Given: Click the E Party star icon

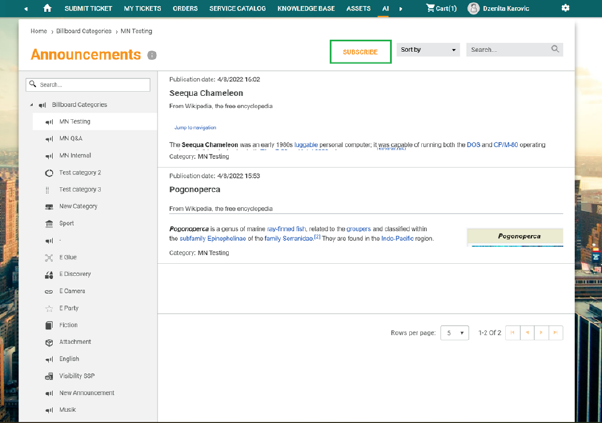Looking at the screenshot, I should pos(49,308).
